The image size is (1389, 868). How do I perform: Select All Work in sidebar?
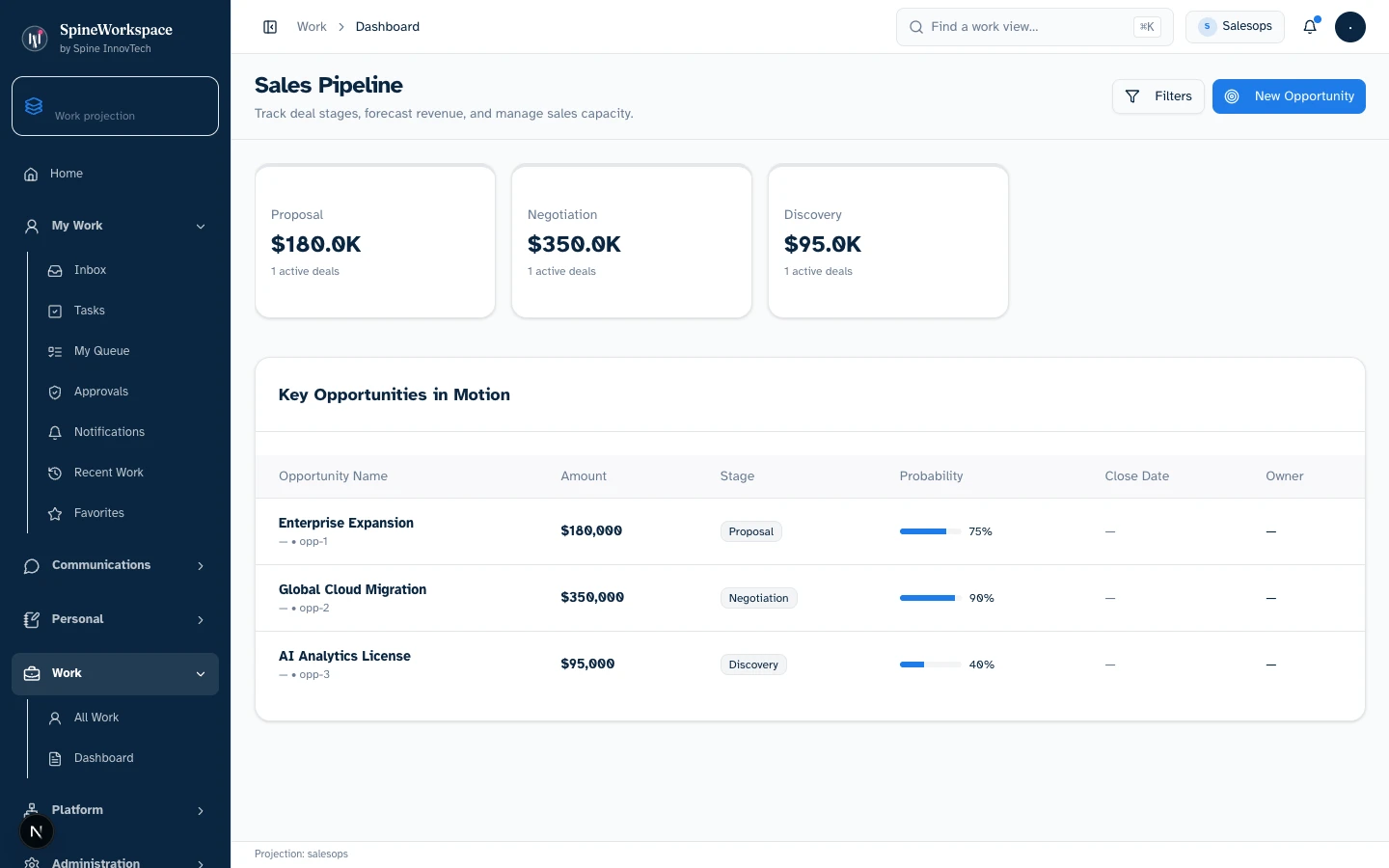126,718
